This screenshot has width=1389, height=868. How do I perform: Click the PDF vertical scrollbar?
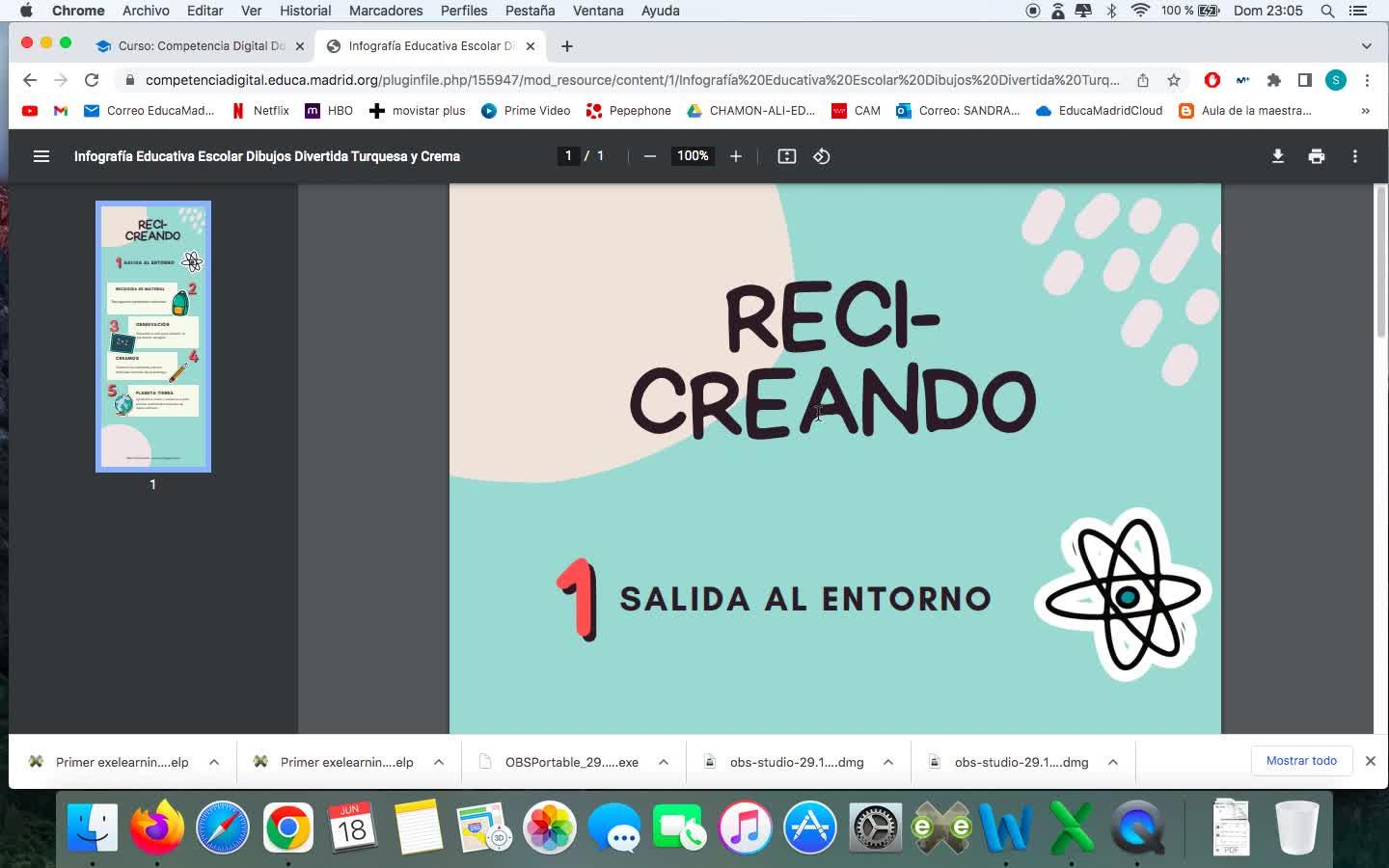pos(1380,260)
